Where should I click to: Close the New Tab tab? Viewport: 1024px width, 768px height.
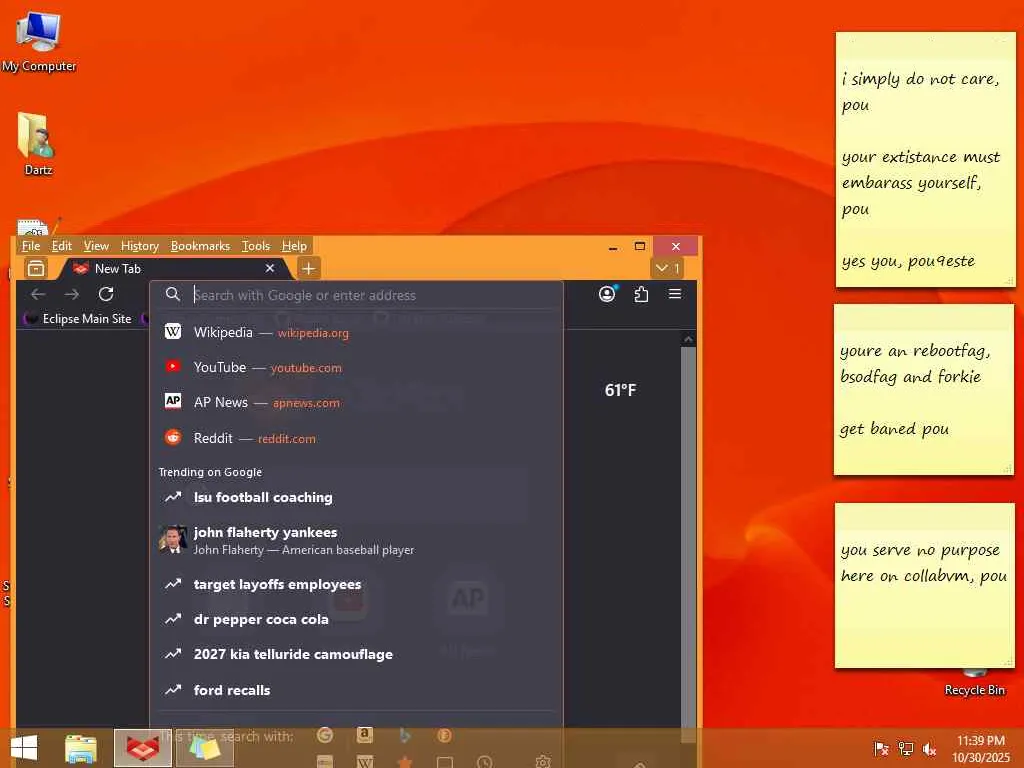(x=270, y=268)
